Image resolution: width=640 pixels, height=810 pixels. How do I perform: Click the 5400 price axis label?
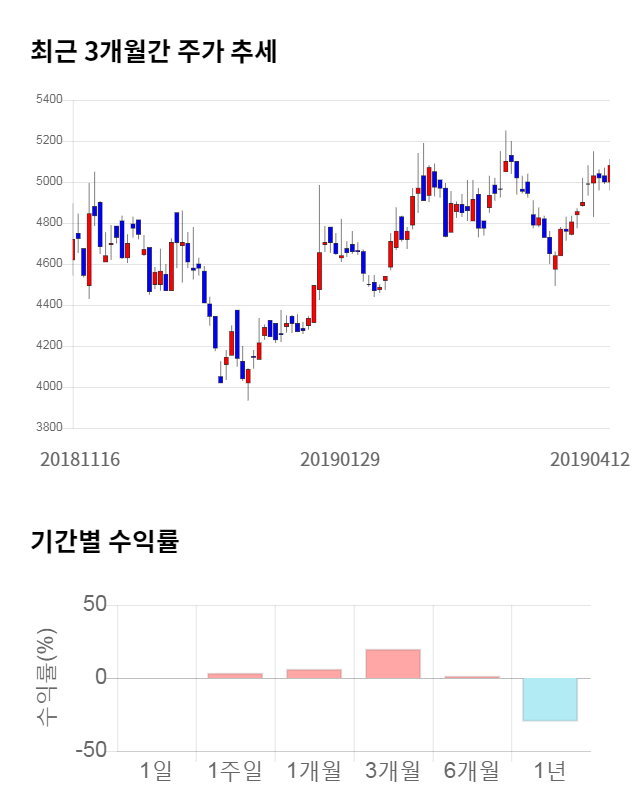[48, 100]
